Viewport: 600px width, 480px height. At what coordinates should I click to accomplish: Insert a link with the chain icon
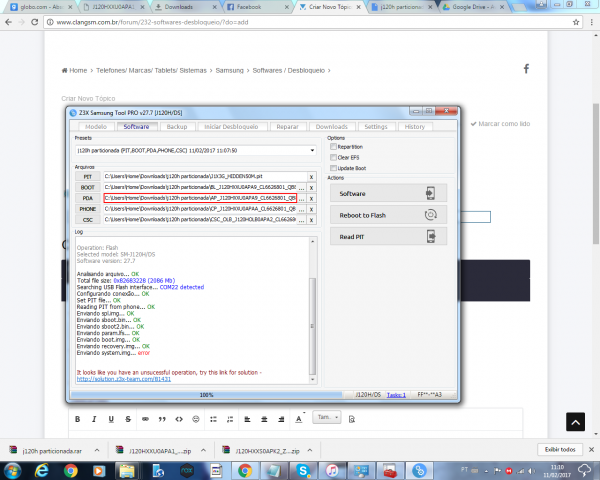(x=145, y=419)
